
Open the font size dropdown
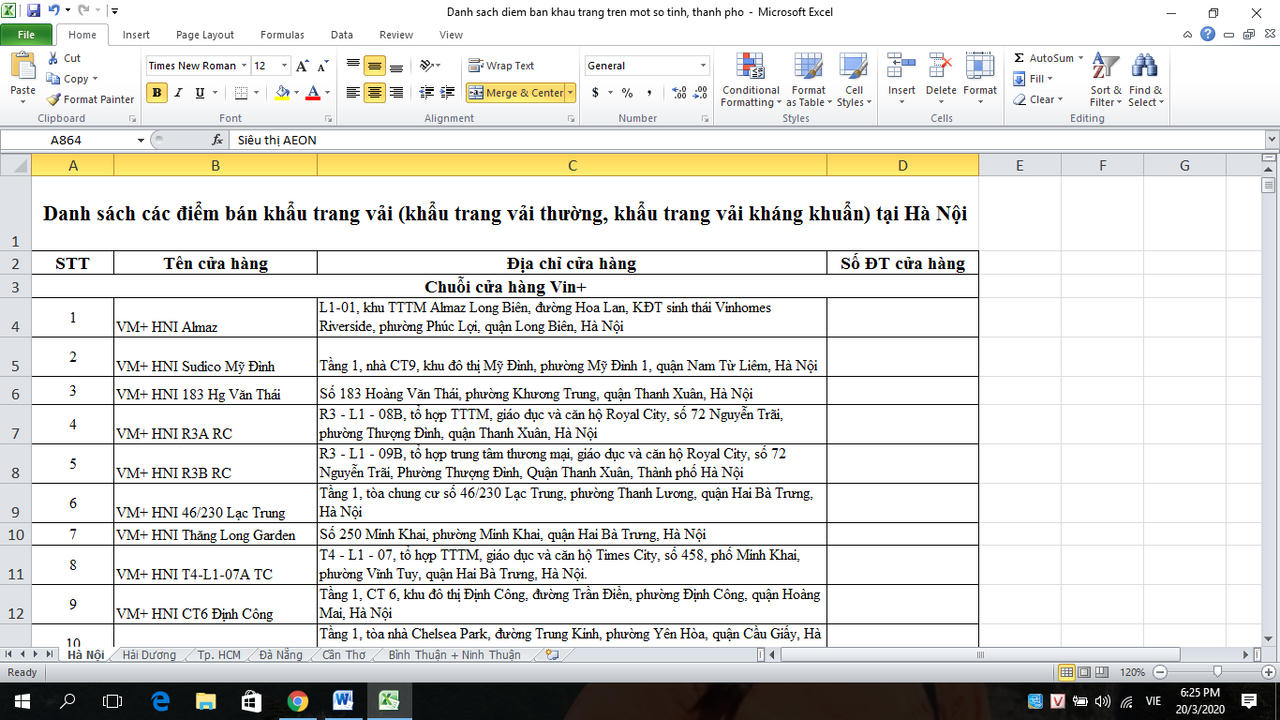click(284, 66)
